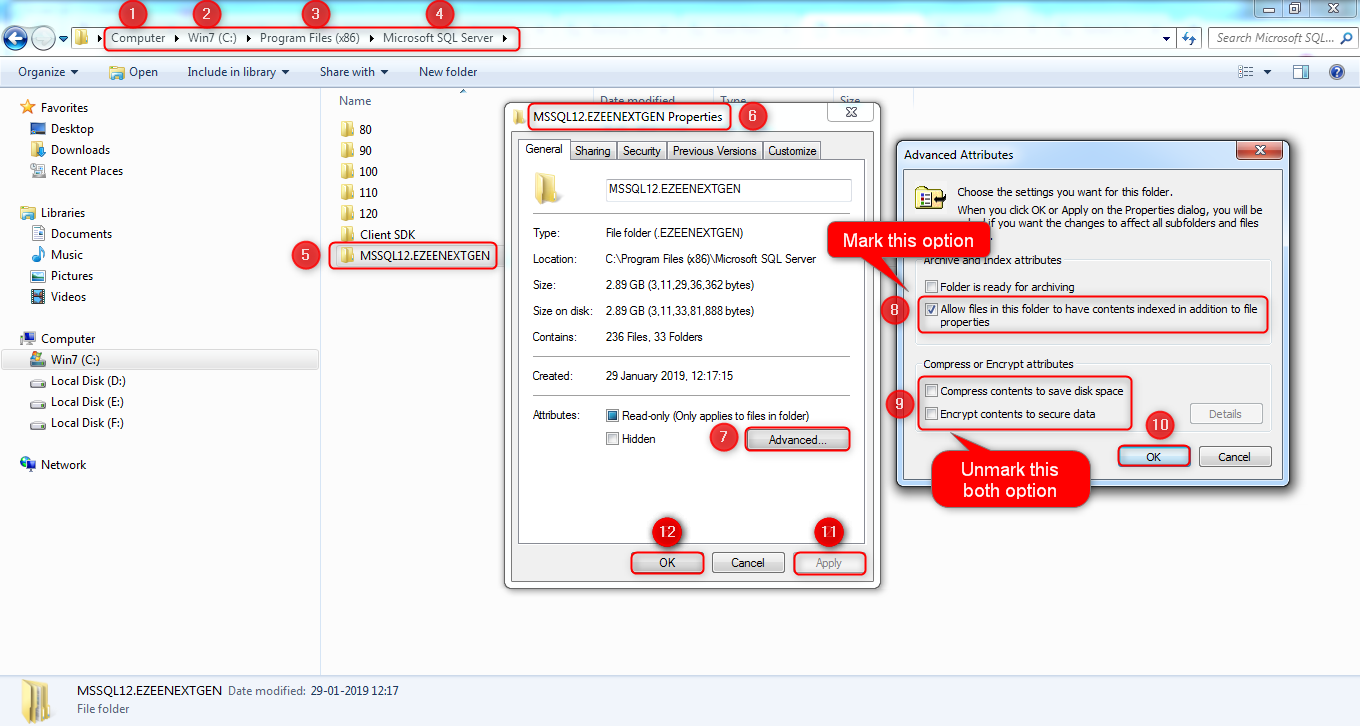Screen dimensions: 1360x726
Task: Switch to the General tab
Action: pos(544,149)
